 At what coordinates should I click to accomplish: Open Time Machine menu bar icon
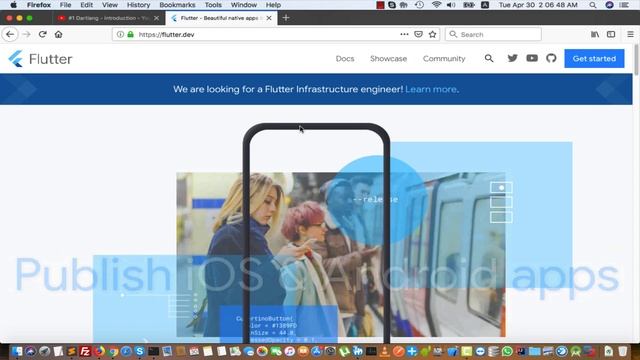(419, 5)
